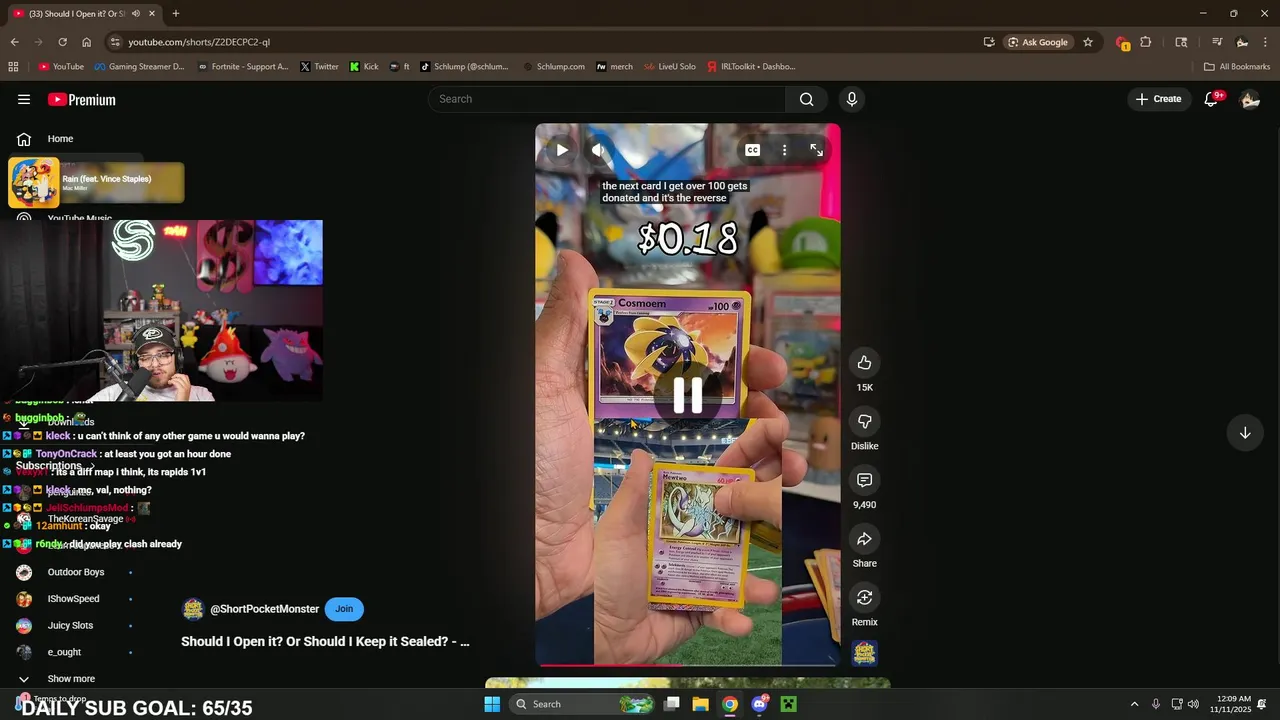Open the Windows Start menu
Screen dimensions: 1280x720
point(492,704)
